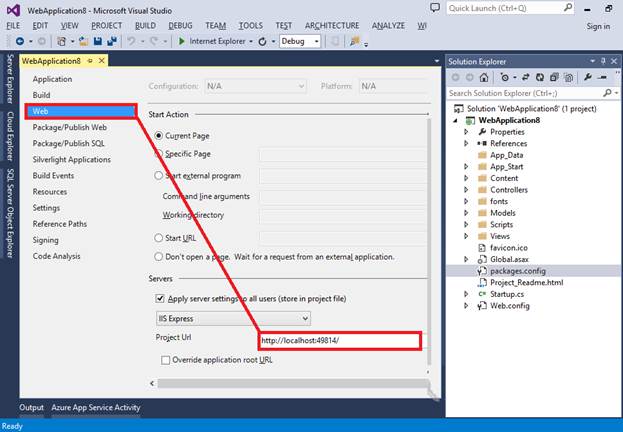Open the Azure App Service Activity tab

[95, 407]
